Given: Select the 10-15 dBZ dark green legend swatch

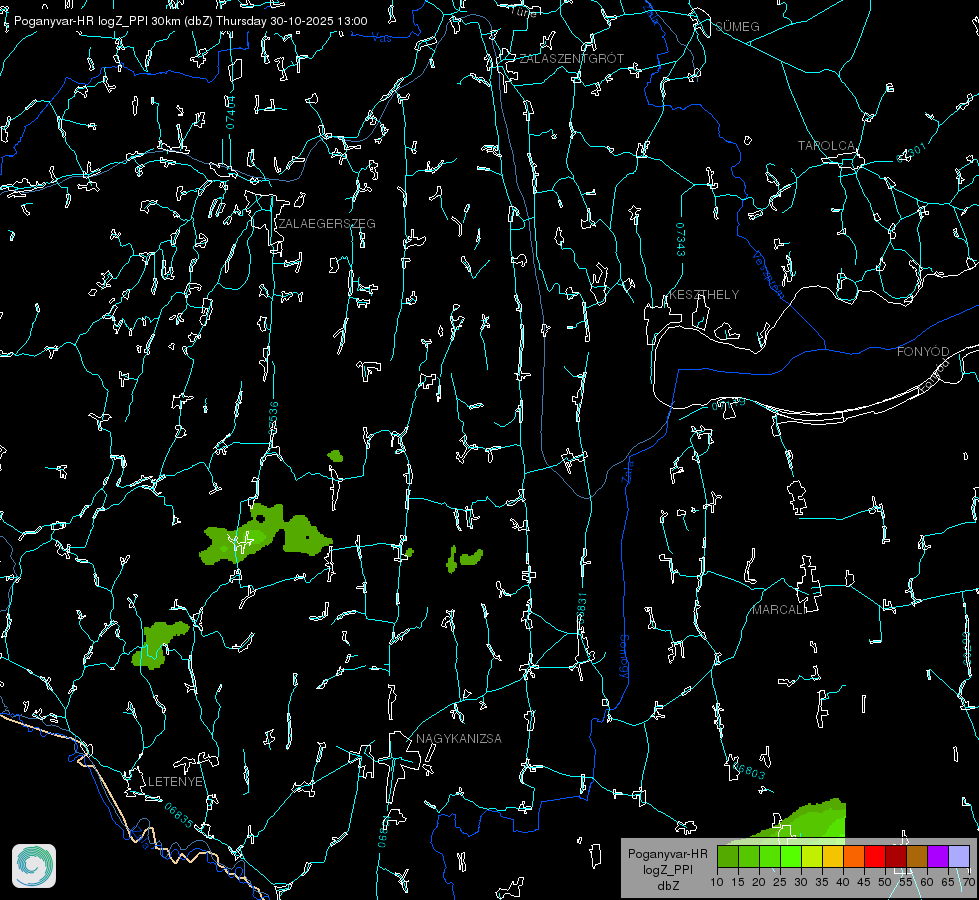Looking at the screenshot, I should [x=728, y=856].
